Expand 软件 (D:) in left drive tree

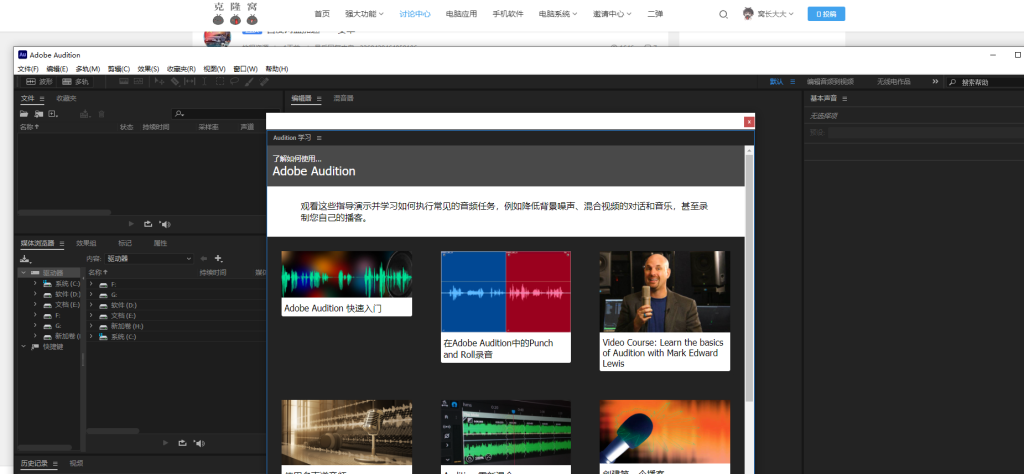pos(35,294)
